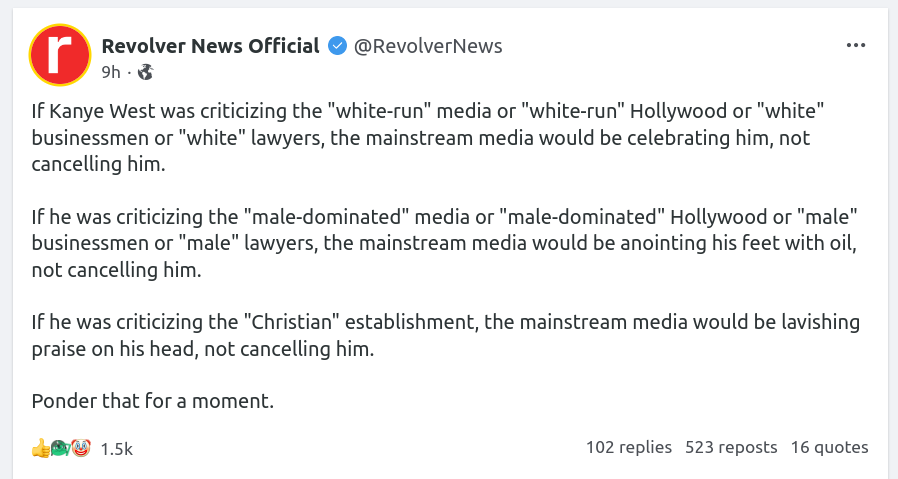Screen dimensions: 898x479
Task: Open the three-dot post options menu
Action: pos(856,46)
